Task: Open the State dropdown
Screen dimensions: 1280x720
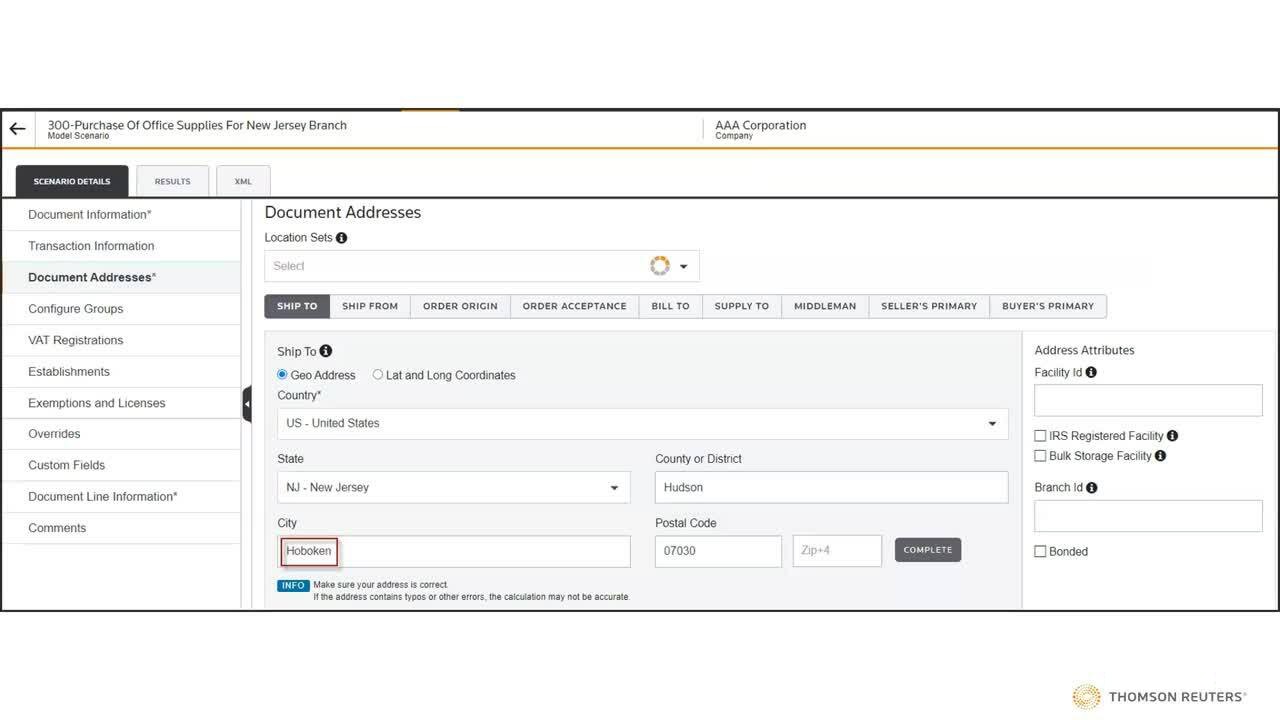Action: pos(614,488)
